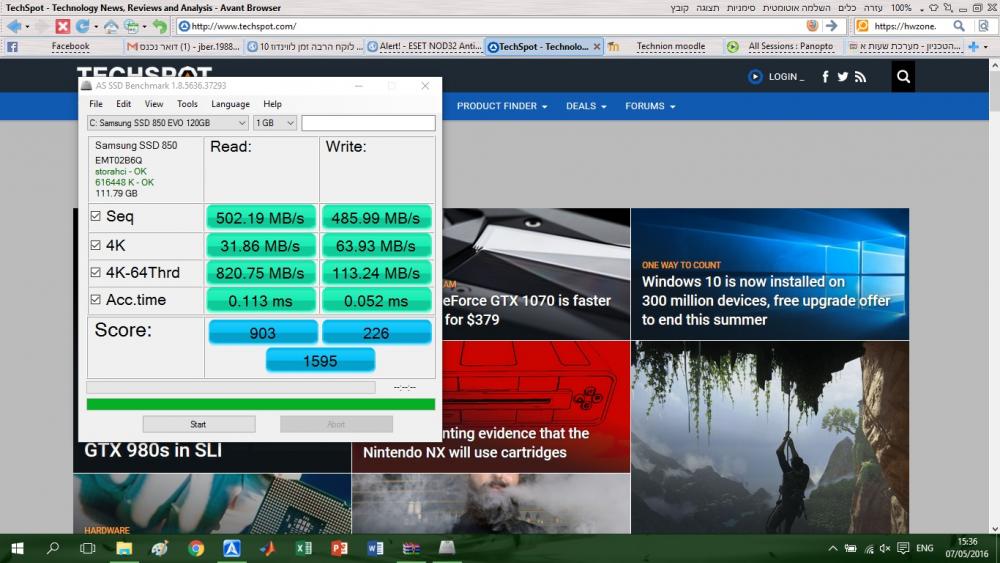Open TechSpot Facebook icon in header
Image resolution: width=1000 pixels, height=563 pixels.
tap(825, 77)
